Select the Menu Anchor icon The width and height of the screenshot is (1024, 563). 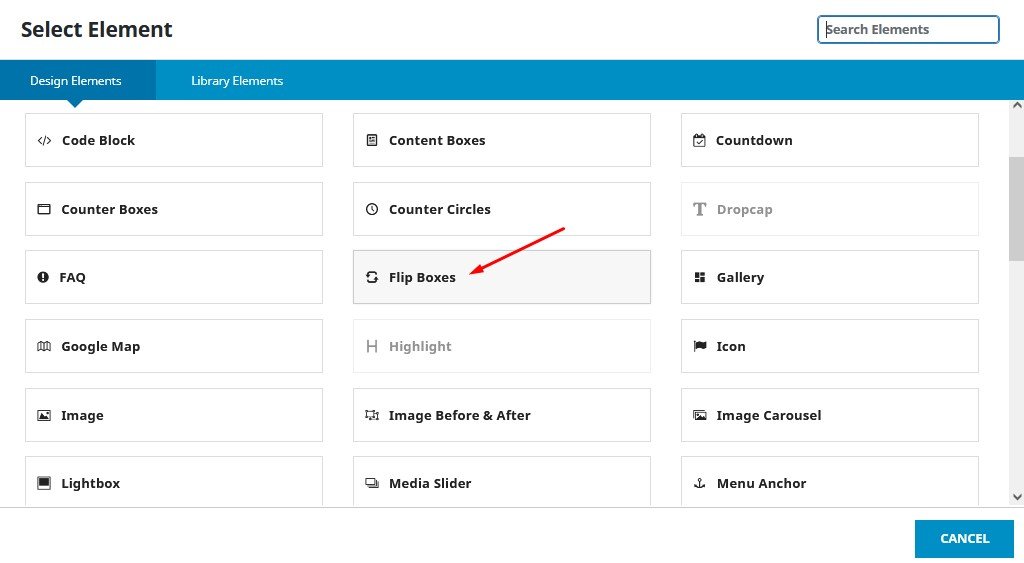point(700,484)
